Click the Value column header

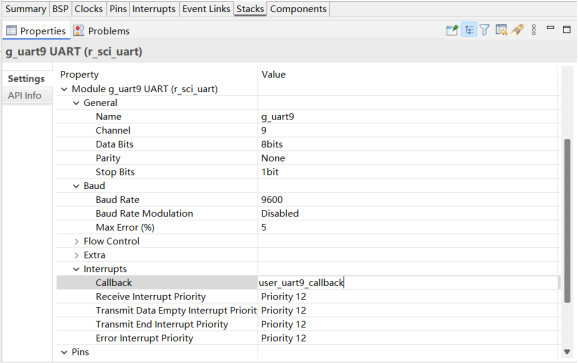point(274,75)
